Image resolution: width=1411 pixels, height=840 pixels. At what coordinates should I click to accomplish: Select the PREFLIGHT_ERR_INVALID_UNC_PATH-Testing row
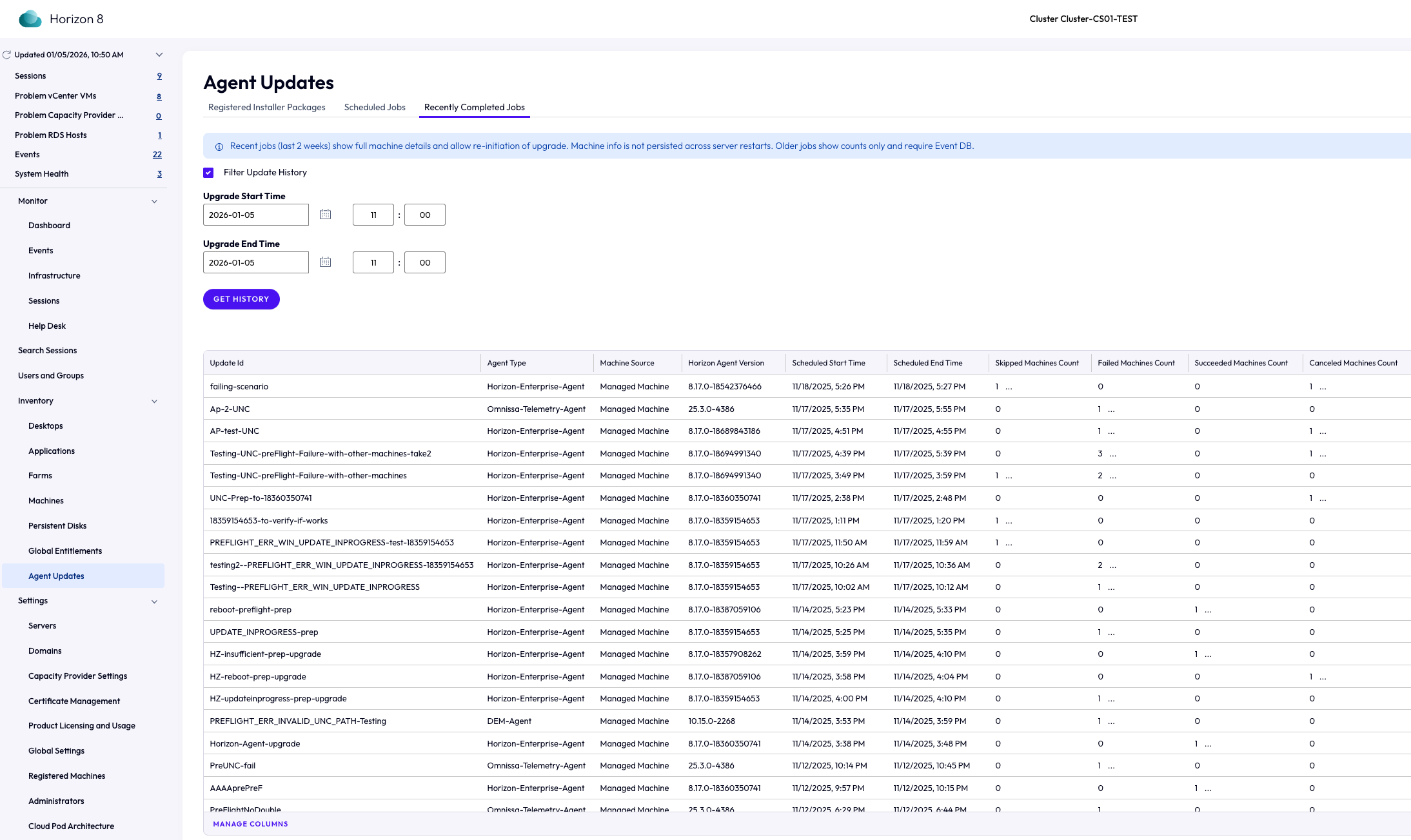(x=807, y=721)
